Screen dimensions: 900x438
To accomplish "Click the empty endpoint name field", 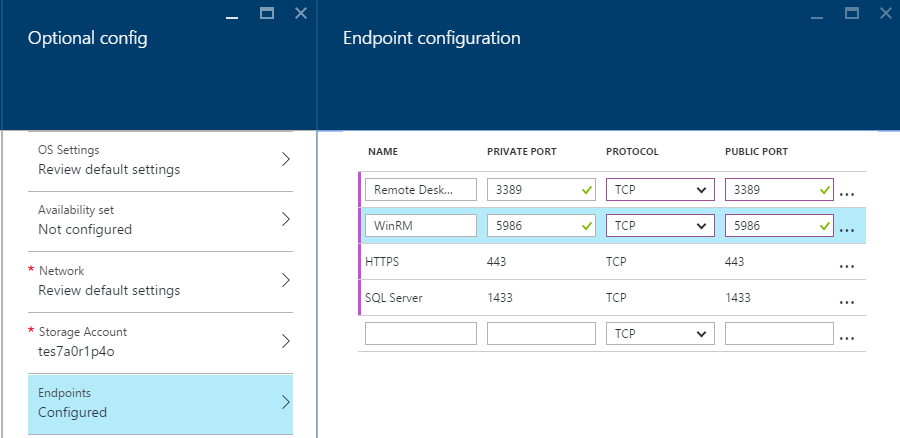I will [421, 334].
